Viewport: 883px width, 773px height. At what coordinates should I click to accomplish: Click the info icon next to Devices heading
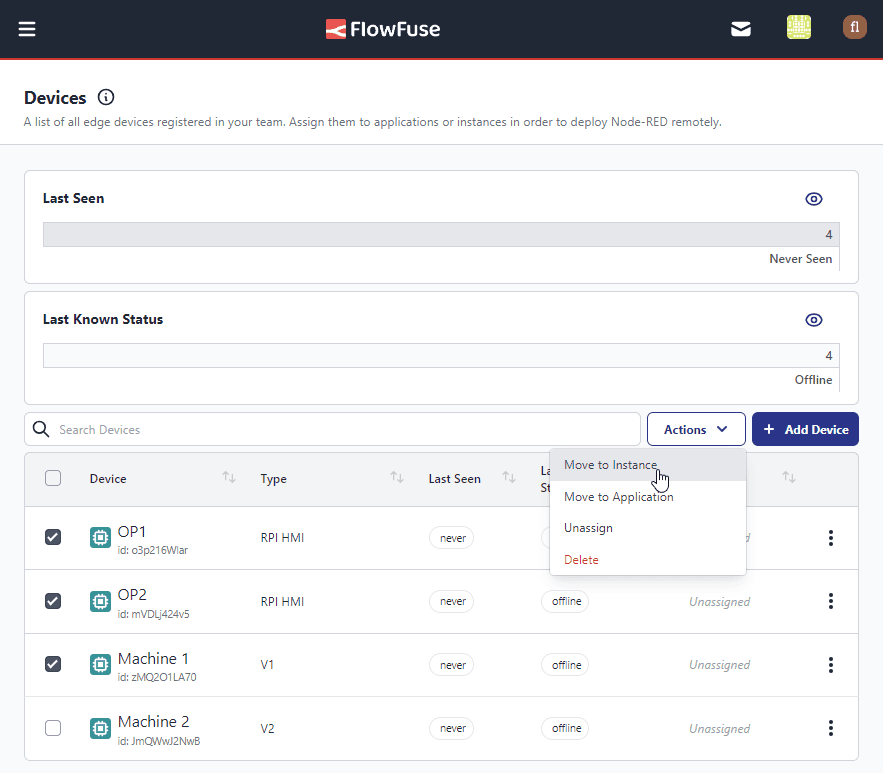coord(106,97)
